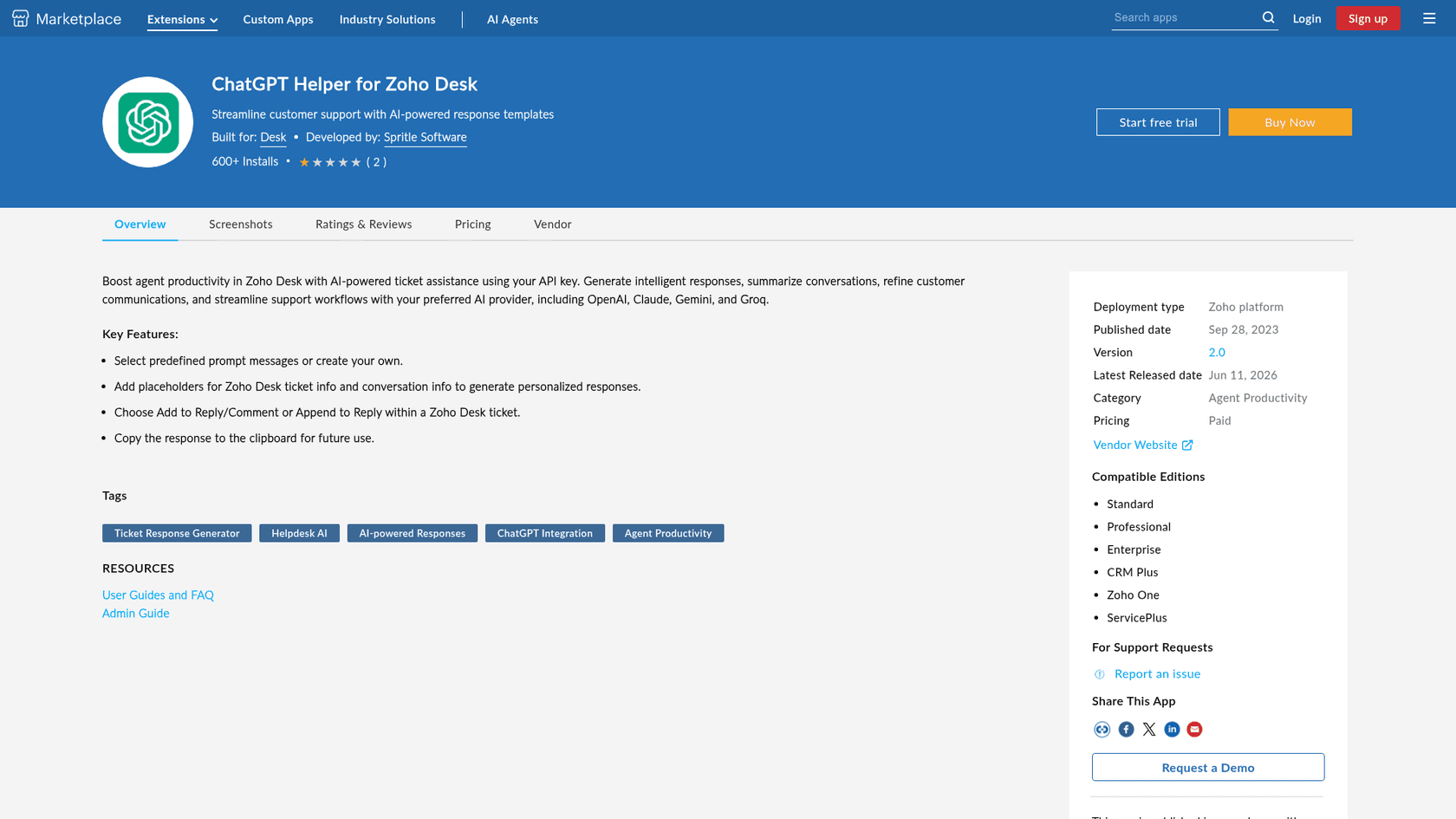Switch to the Vendor tab
The image size is (1456, 819).
pos(553,224)
